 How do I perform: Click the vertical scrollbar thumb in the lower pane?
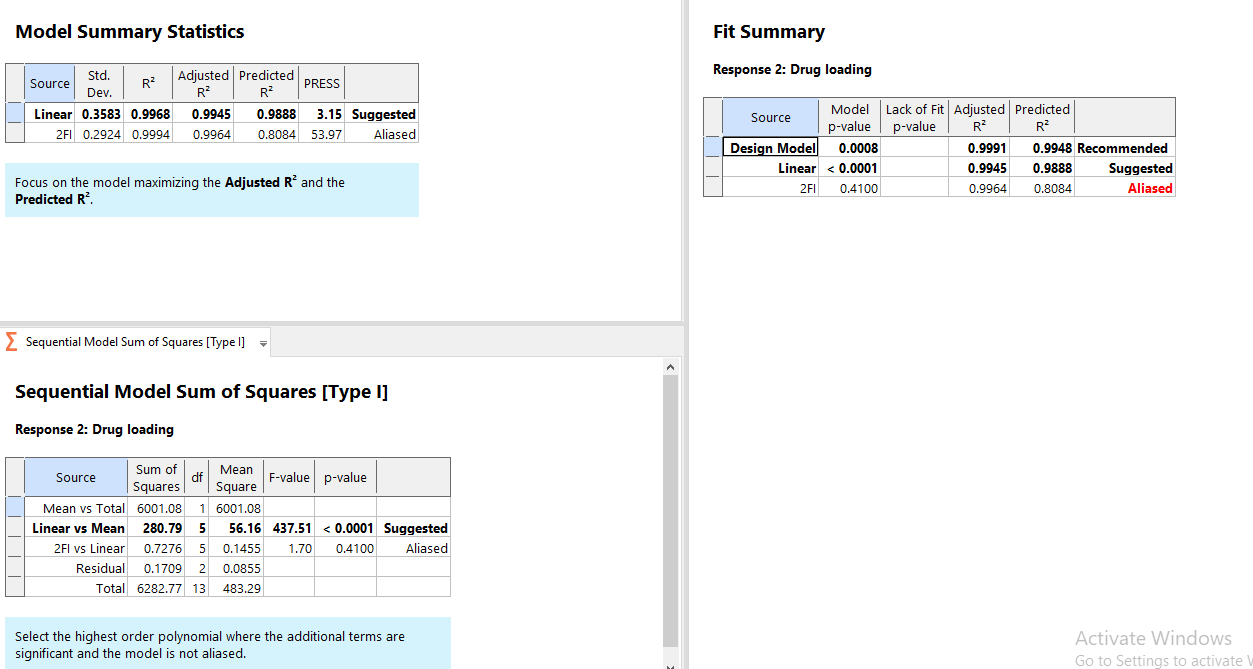(670, 510)
